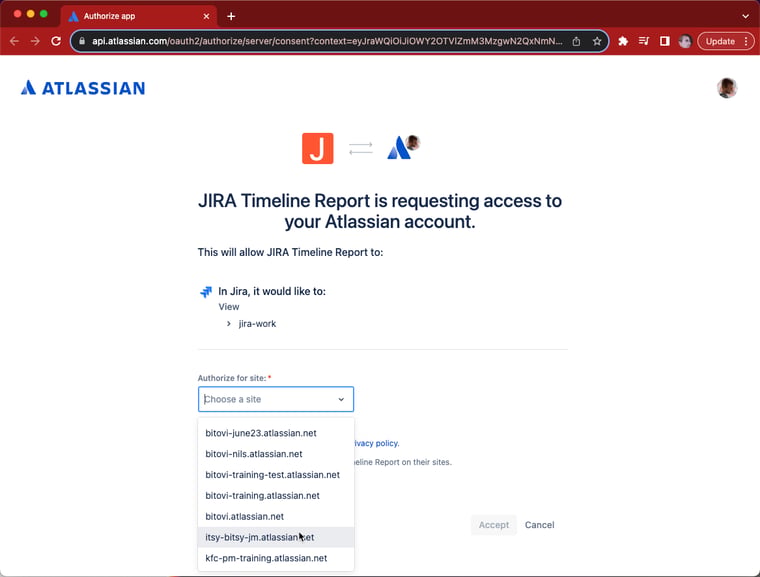Viewport: 760px width, 577px height.
Task: Click the lock icon in address bar
Action: click(x=82, y=41)
